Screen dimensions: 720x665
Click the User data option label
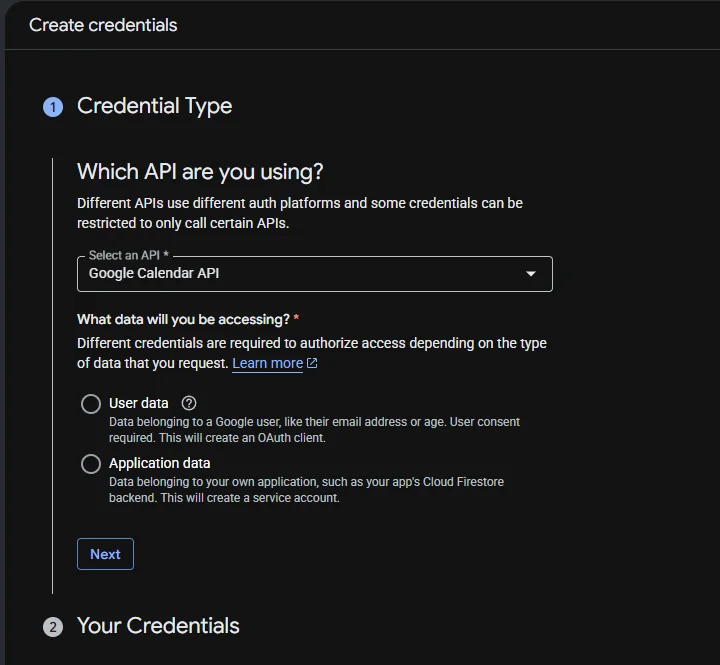tap(139, 403)
